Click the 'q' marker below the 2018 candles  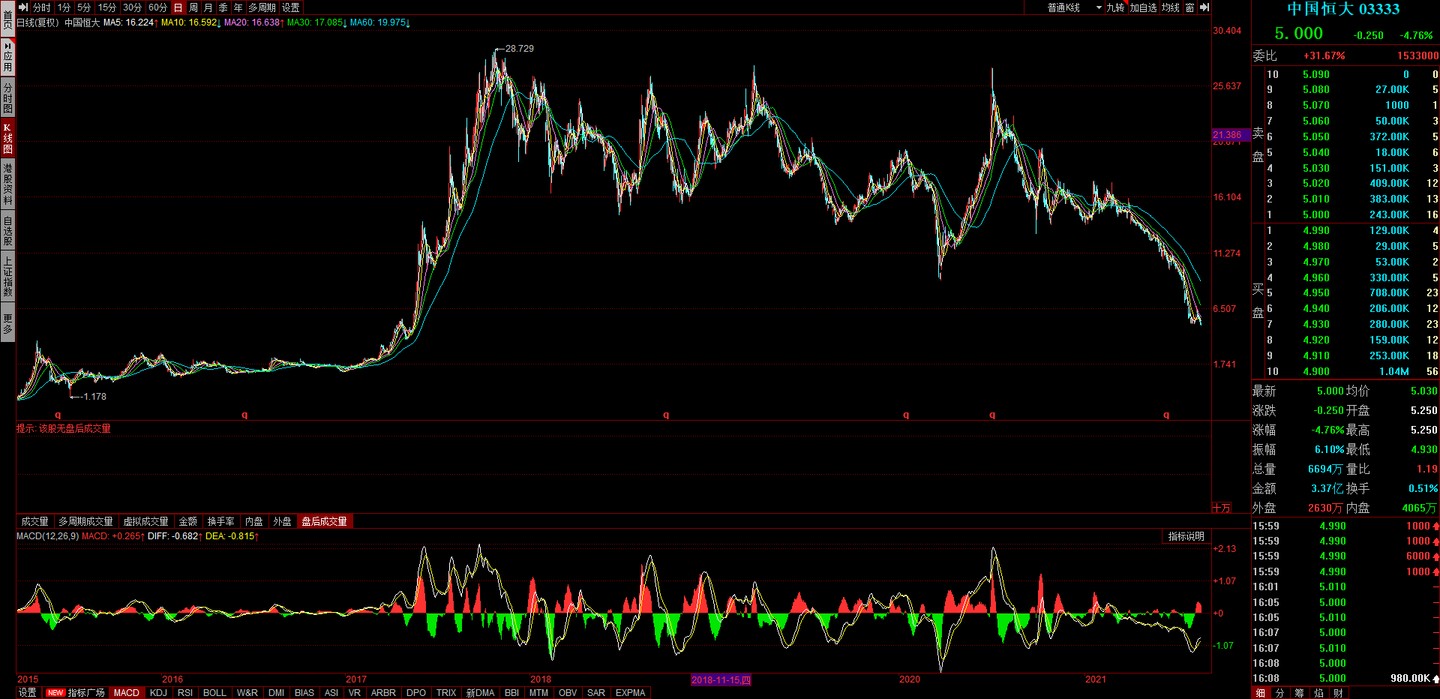[666, 414]
